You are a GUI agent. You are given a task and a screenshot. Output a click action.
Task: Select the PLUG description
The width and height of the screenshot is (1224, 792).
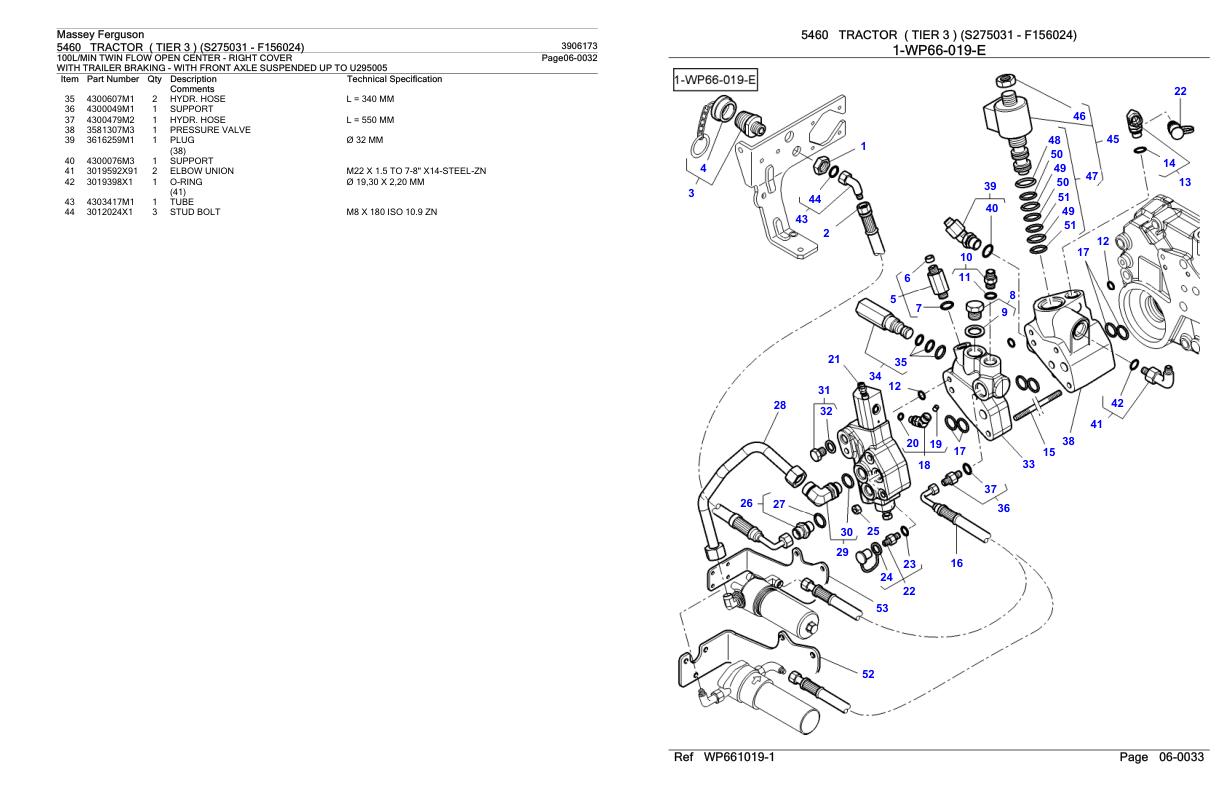point(182,140)
